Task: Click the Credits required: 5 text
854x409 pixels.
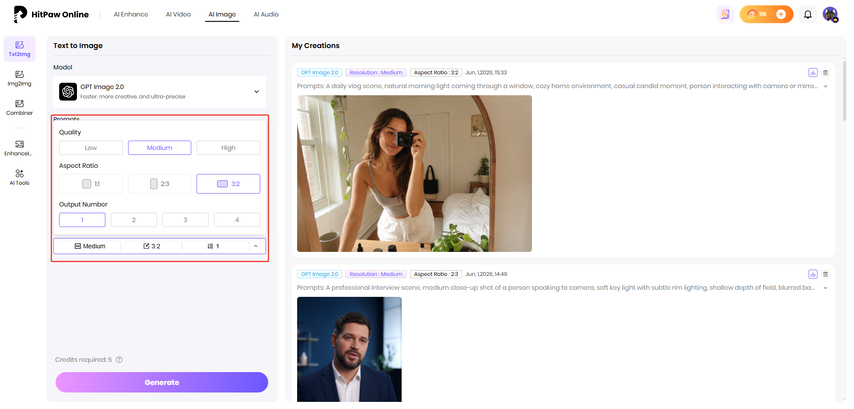Action: click(83, 360)
